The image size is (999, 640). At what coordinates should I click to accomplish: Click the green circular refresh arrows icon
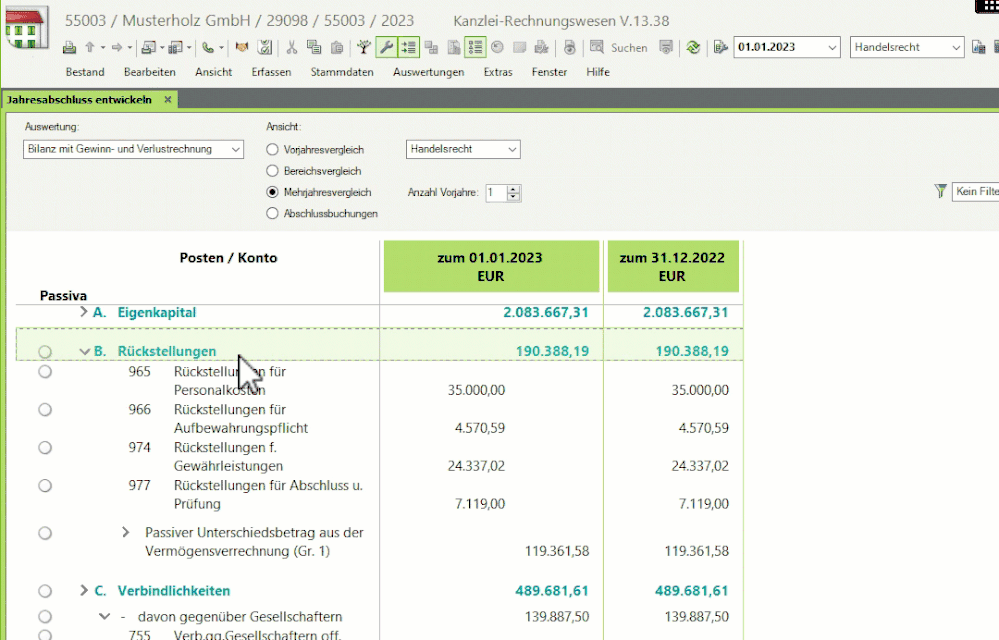pyautogui.click(x=693, y=47)
